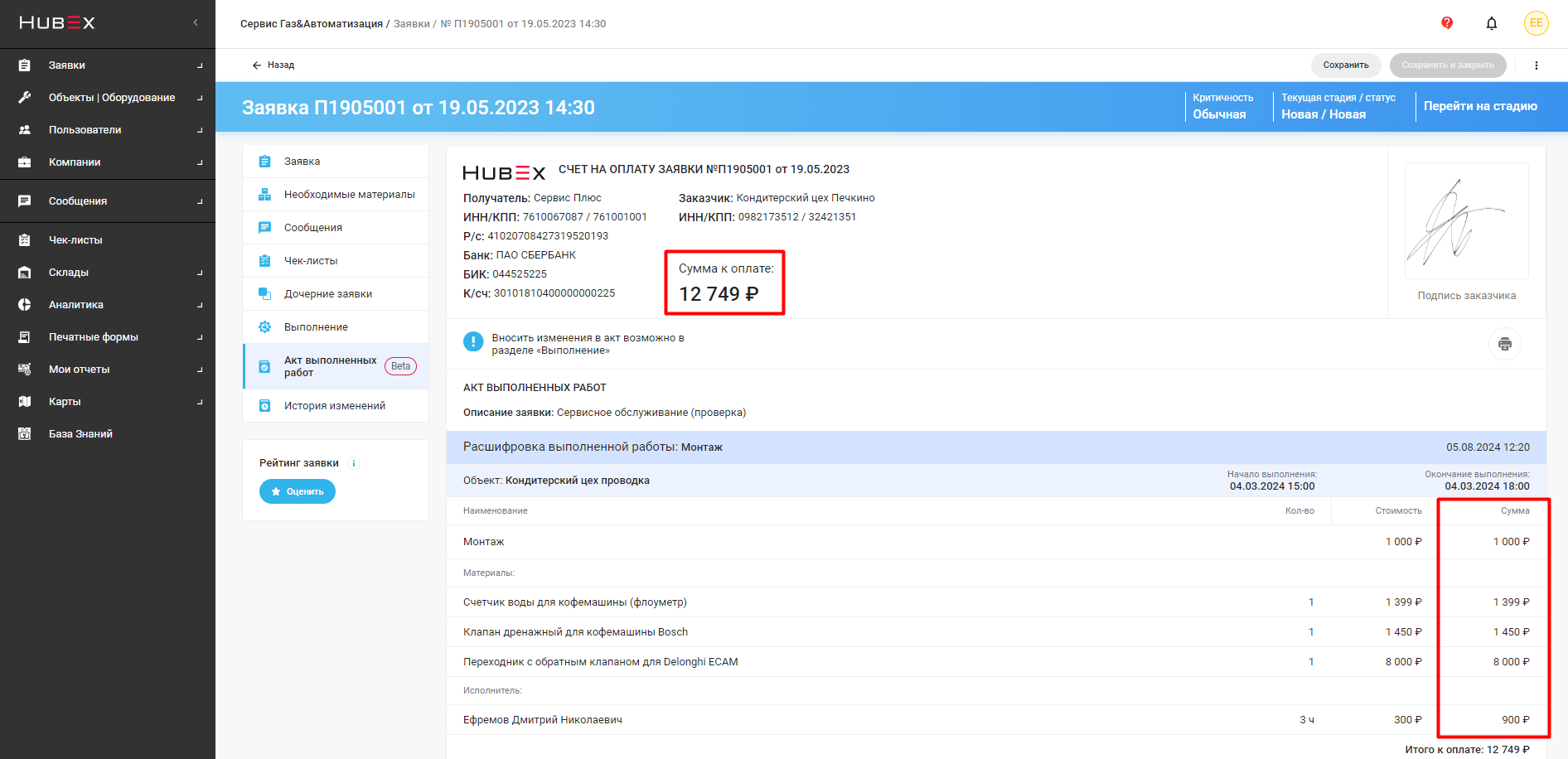Open Чек-листы in the left sidebar
The image size is (1568, 759).
[x=75, y=240]
